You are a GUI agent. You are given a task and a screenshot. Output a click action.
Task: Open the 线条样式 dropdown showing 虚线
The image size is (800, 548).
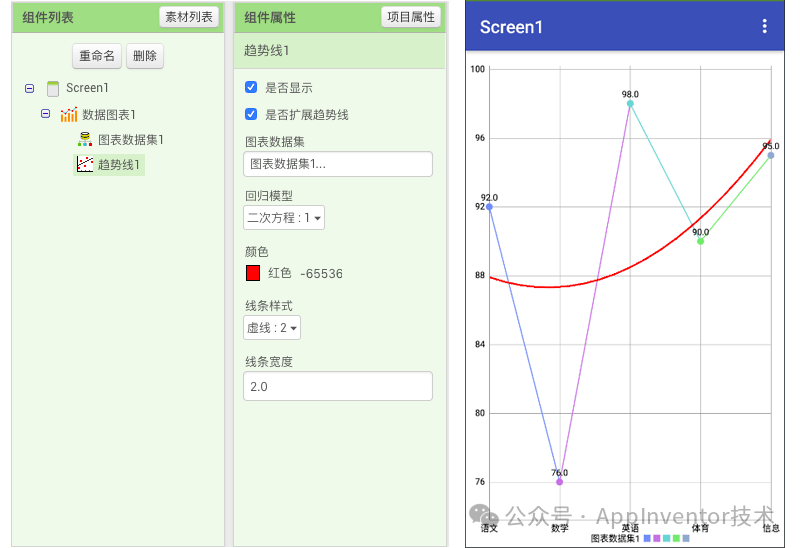(x=272, y=328)
